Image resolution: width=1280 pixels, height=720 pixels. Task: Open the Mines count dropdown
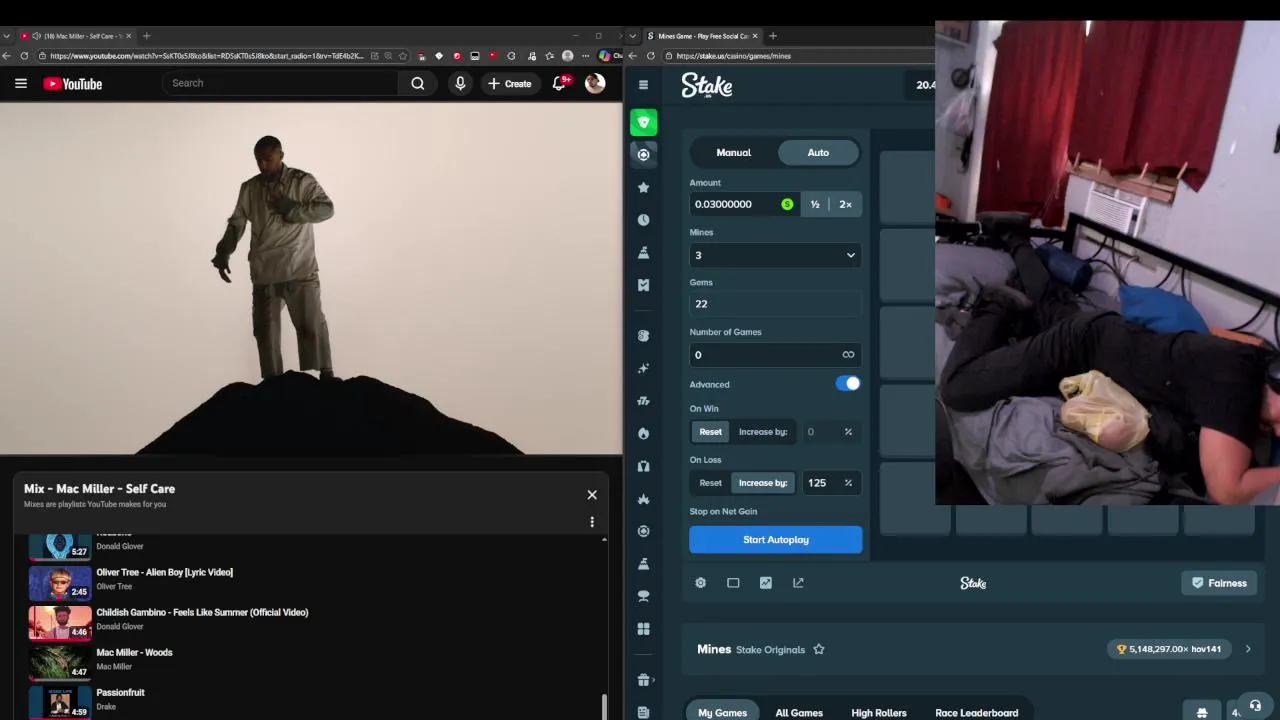(x=775, y=255)
